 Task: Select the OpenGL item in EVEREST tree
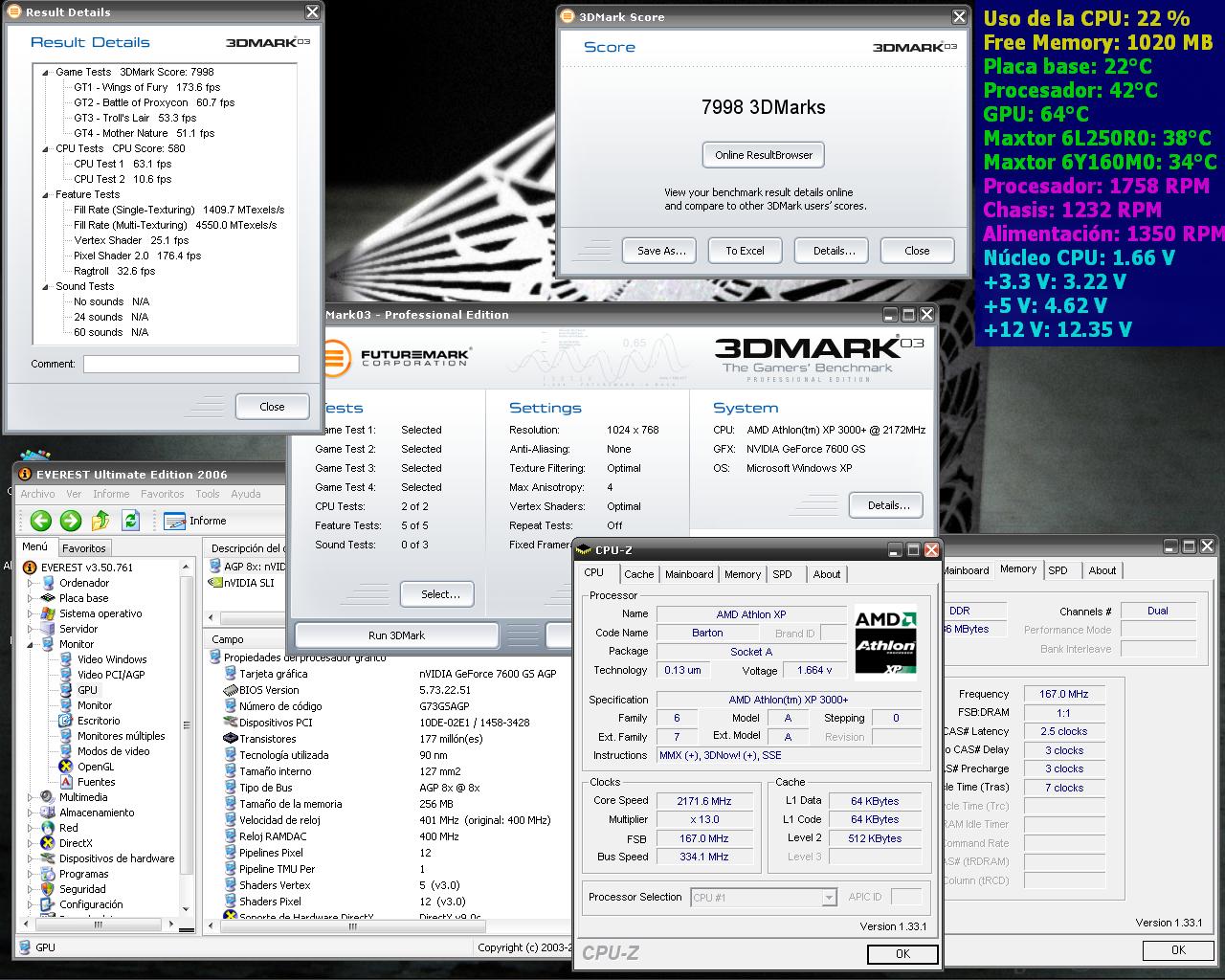pyautogui.click(x=95, y=767)
